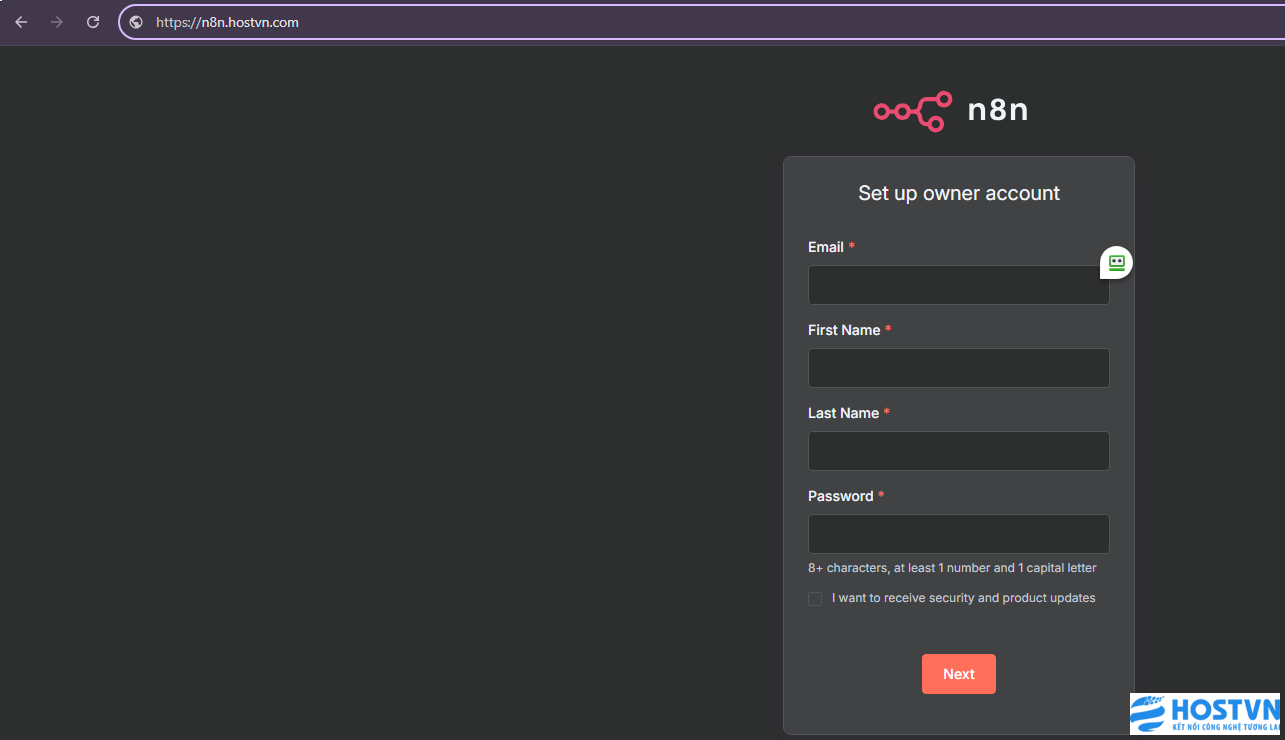This screenshot has width=1285, height=740.
Task: Click the n8n wordmark text
Action: 998,110
